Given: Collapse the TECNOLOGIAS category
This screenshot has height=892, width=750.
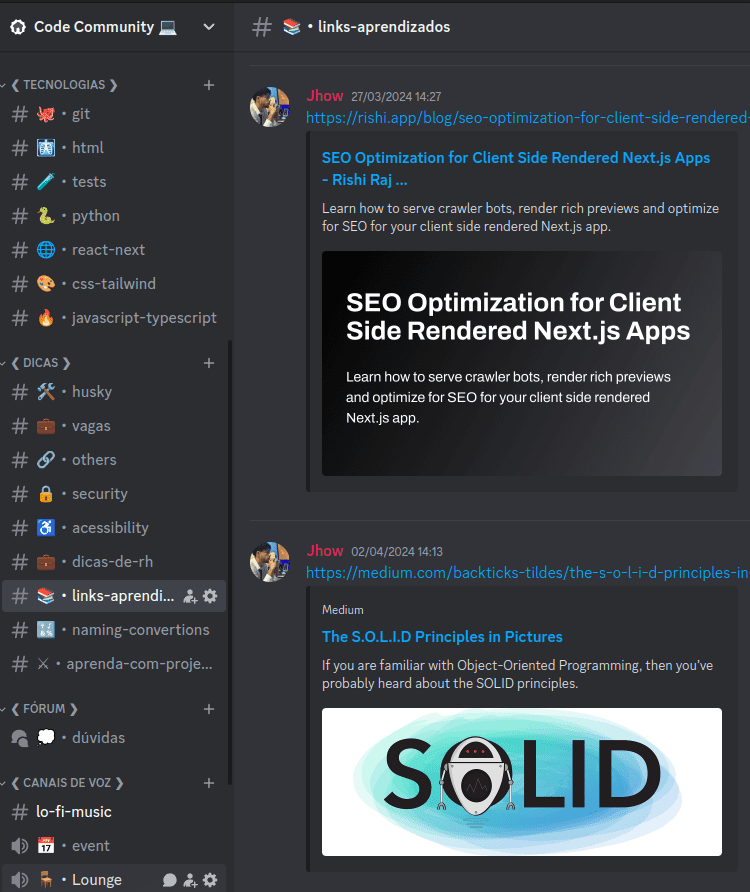Looking at the screenshot, I should [64, 85].
